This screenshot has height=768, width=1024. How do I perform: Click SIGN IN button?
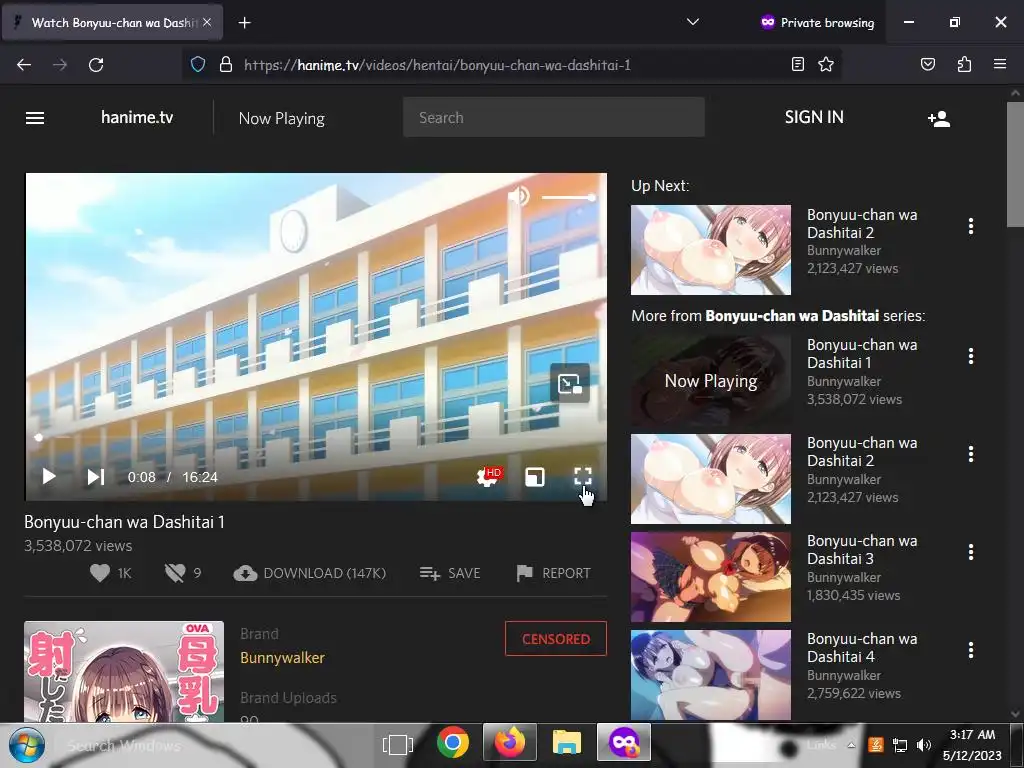[x=814, y=118]
